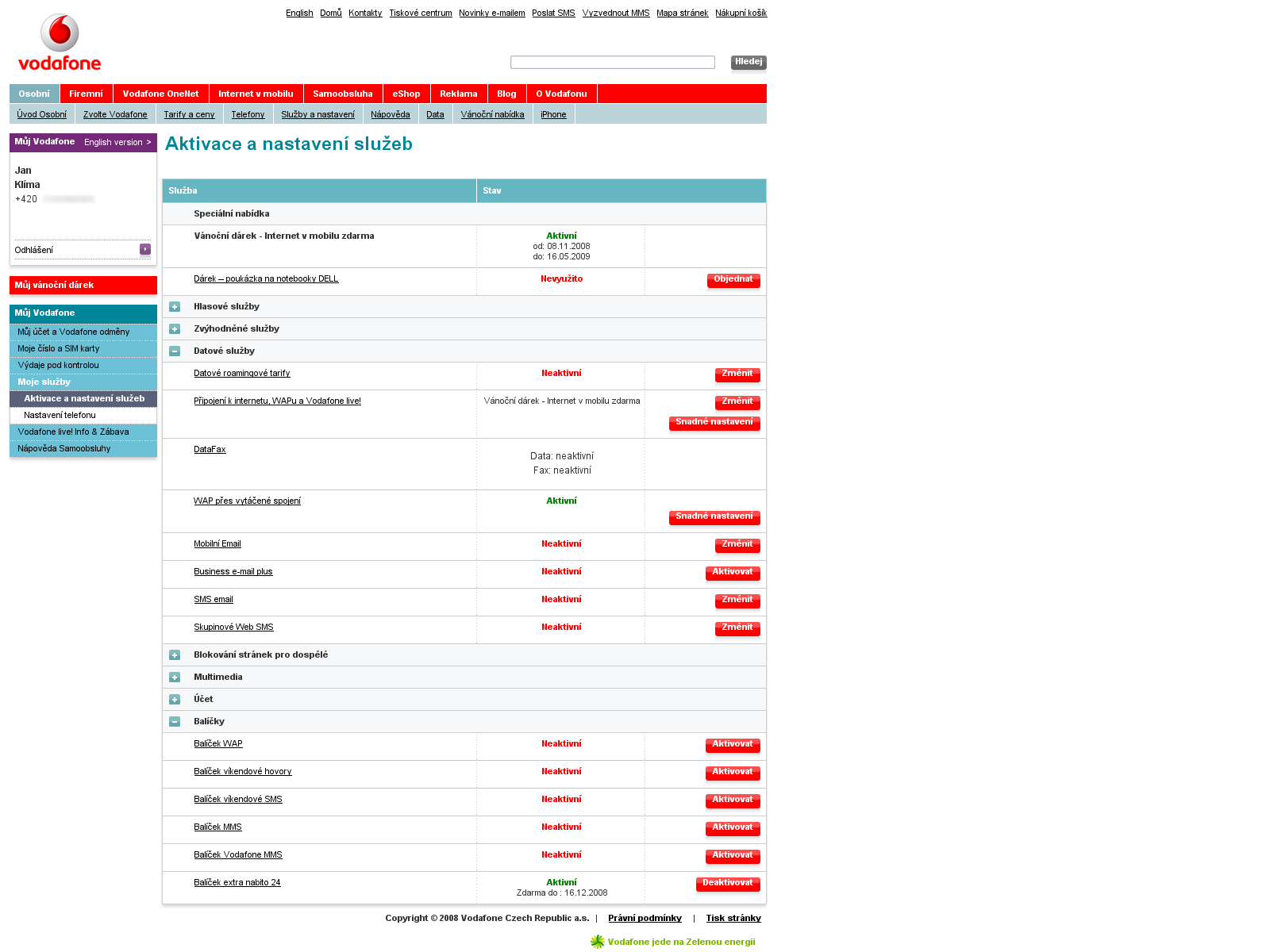Image resolution: width=1270 pixels, height=952 pixels.
Task: Switch to Vodafone OneNet tab
Action: click(x=161, y=94)
